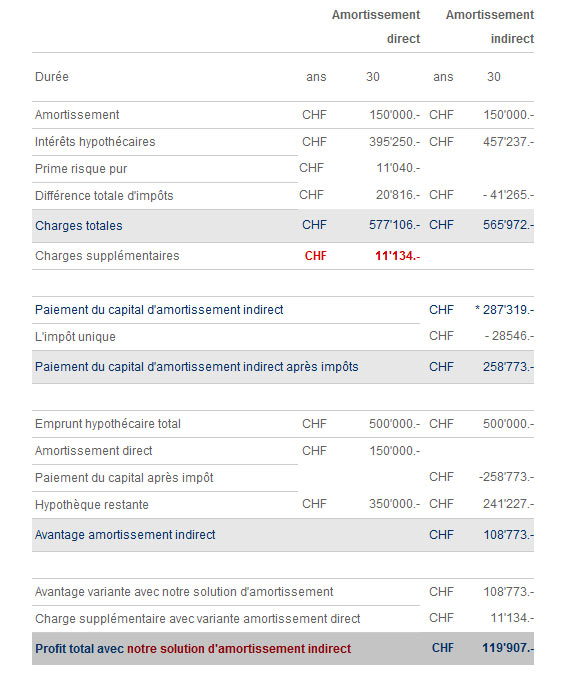
Task: Click Paiement du capital d'amortissement indirect heading
Action: [x=159, y=310]
